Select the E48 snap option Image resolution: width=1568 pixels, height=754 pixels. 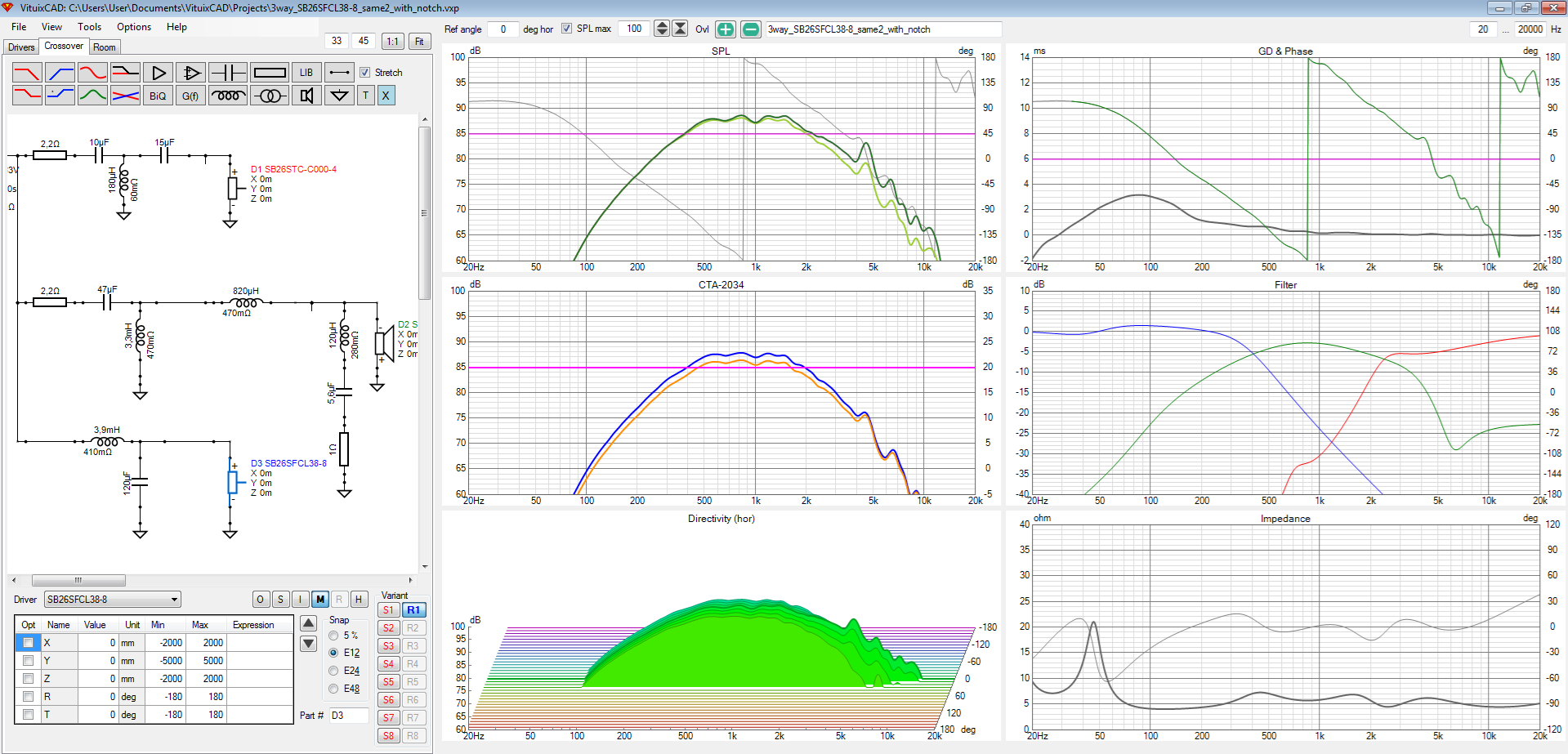pyautogui.click(x=333, y=689)
